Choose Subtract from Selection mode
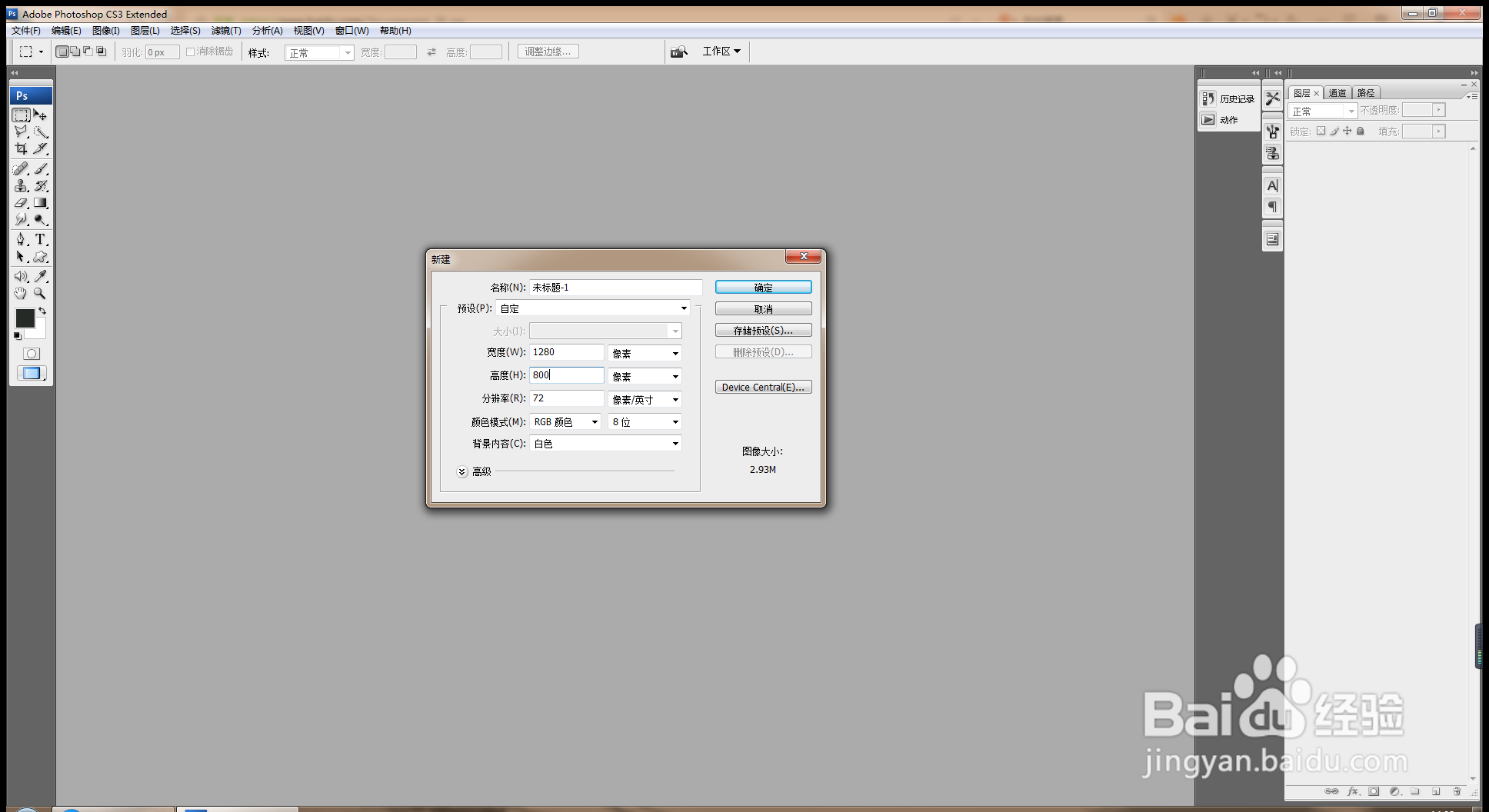 click(88, 52)
